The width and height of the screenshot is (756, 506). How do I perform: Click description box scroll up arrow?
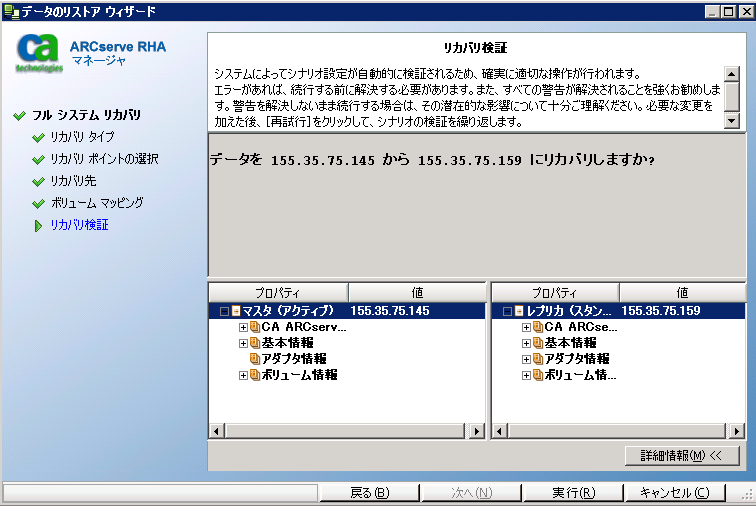pos(731,74)
